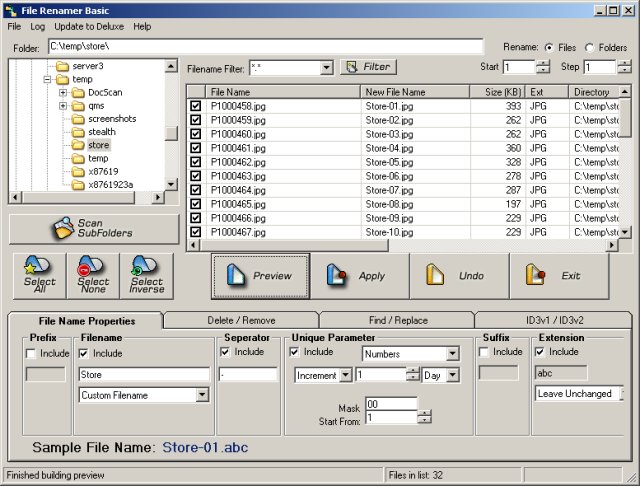
Task: Click the server3 folder icon
Action: point(62,66)
